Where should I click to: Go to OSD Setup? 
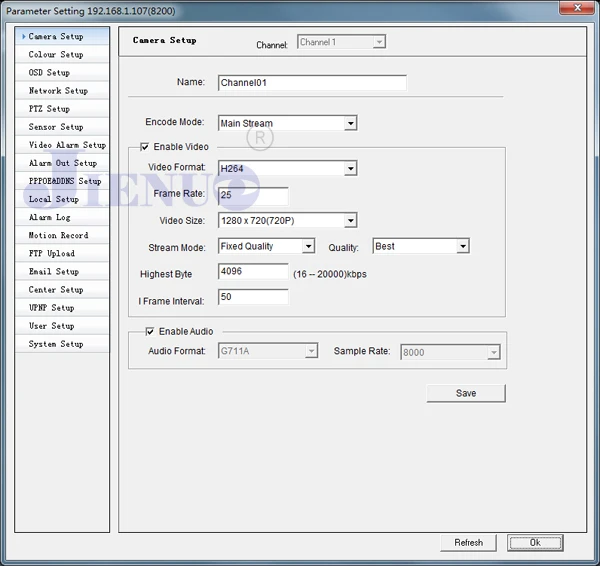pyautogui.click(x=62, y=72)
